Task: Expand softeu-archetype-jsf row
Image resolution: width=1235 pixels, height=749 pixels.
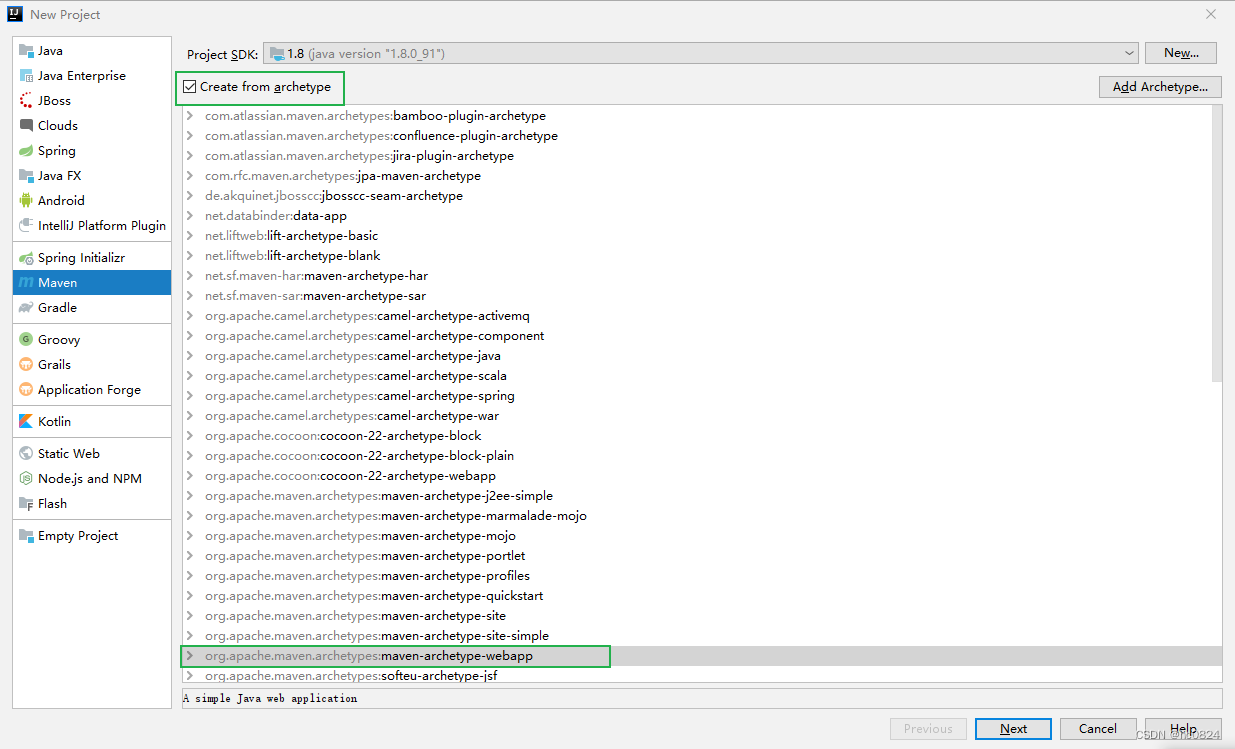Action: coord(189,676)
